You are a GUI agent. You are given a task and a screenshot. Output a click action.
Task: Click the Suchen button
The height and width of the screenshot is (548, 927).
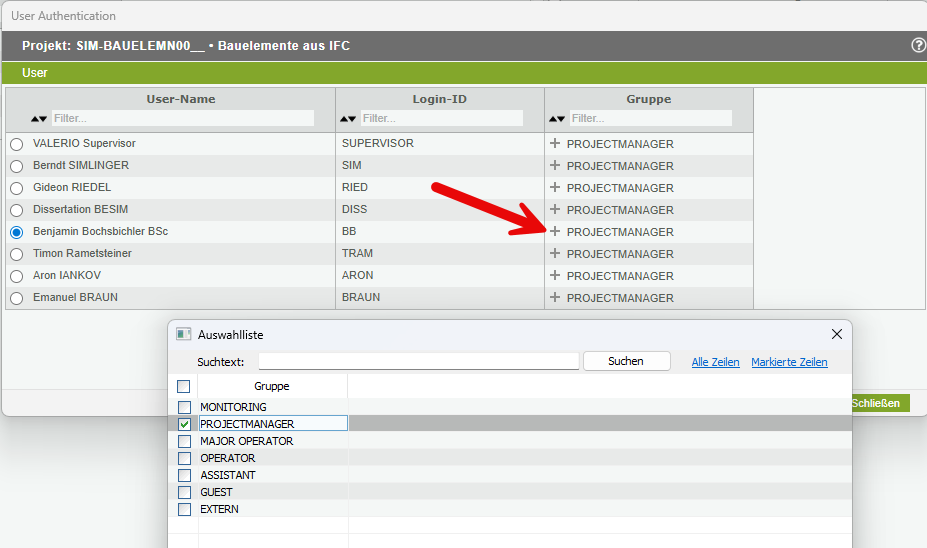tap(626, 361)
